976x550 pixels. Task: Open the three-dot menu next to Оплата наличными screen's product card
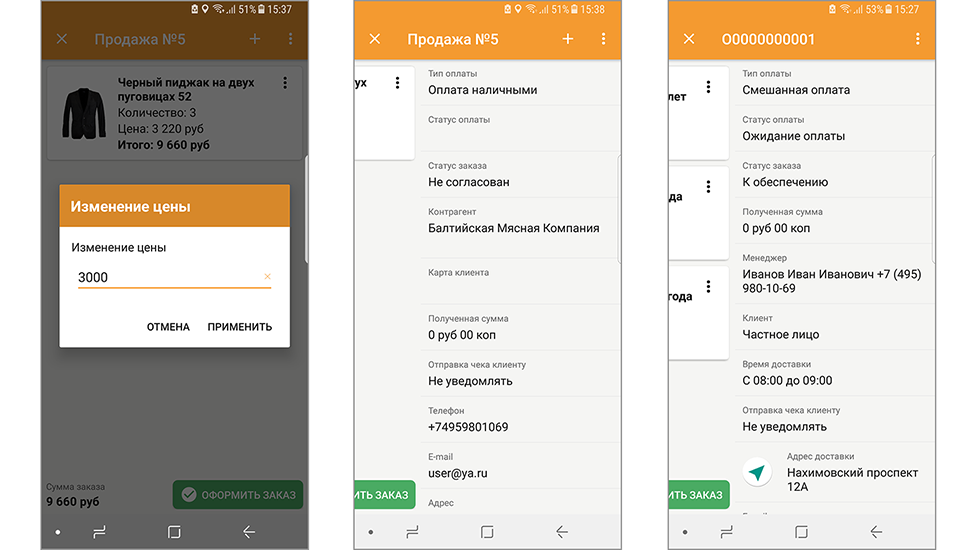[398, 83]
